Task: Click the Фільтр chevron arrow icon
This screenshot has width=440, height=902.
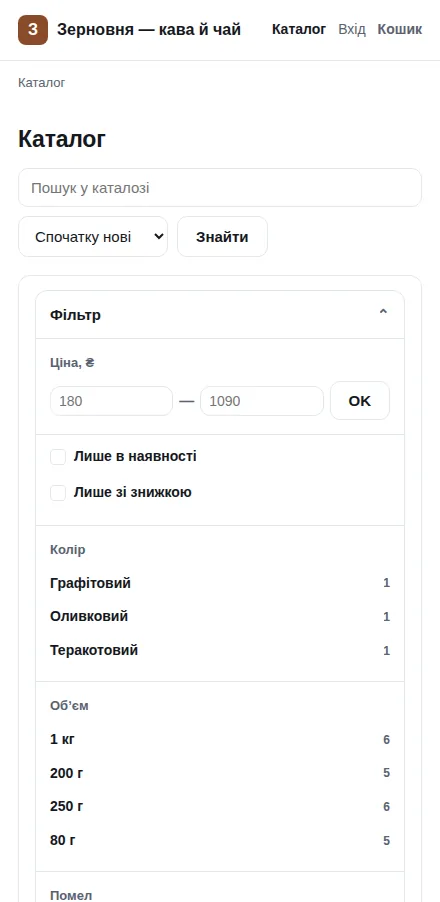Action: click(383, 312)
